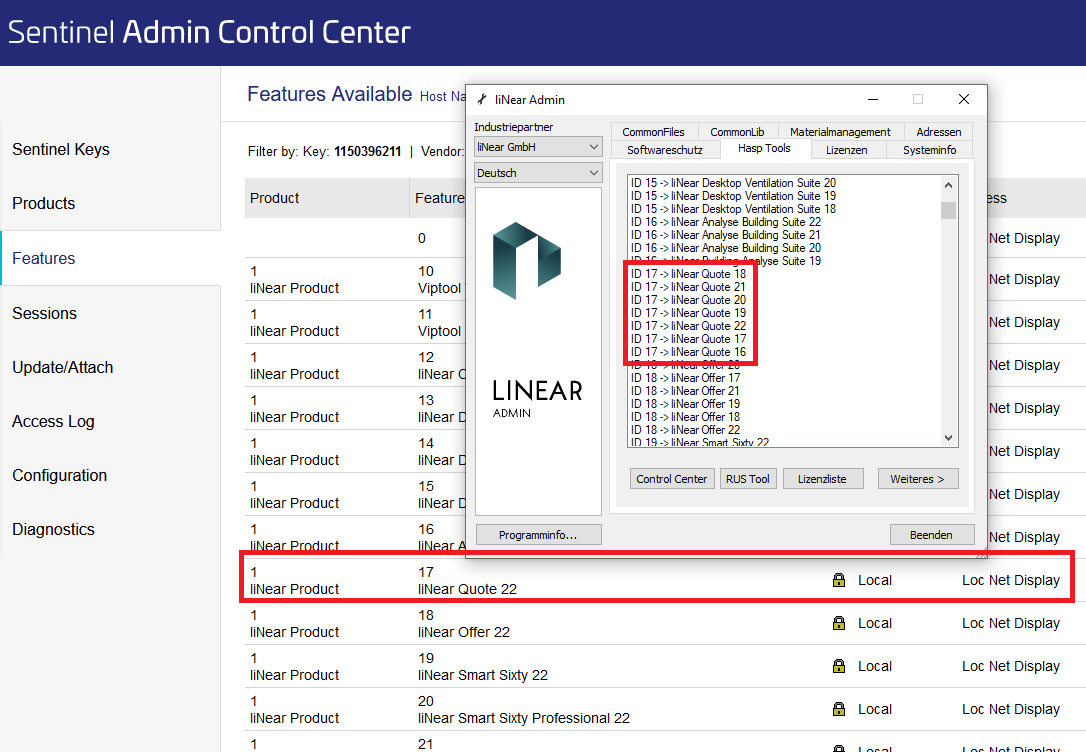Switch to the Softwareschutz tab
The height and width of the screenshot is (752, 1086).
[x=665, y=150]
